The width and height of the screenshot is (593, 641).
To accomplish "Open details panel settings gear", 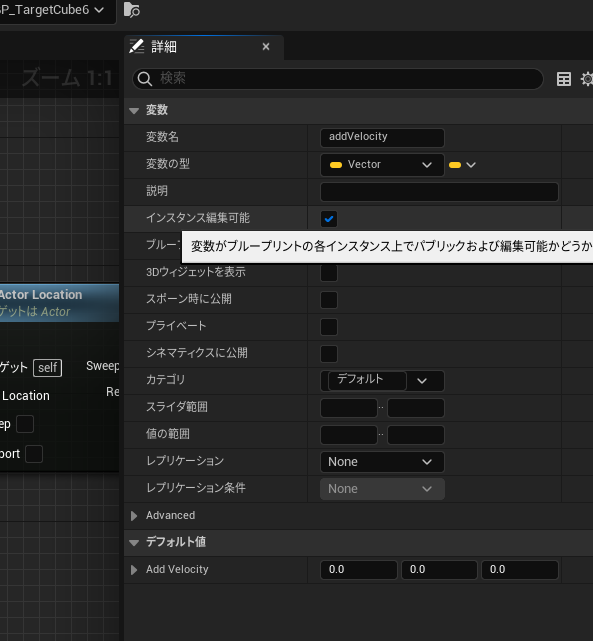I will point(587,79).
